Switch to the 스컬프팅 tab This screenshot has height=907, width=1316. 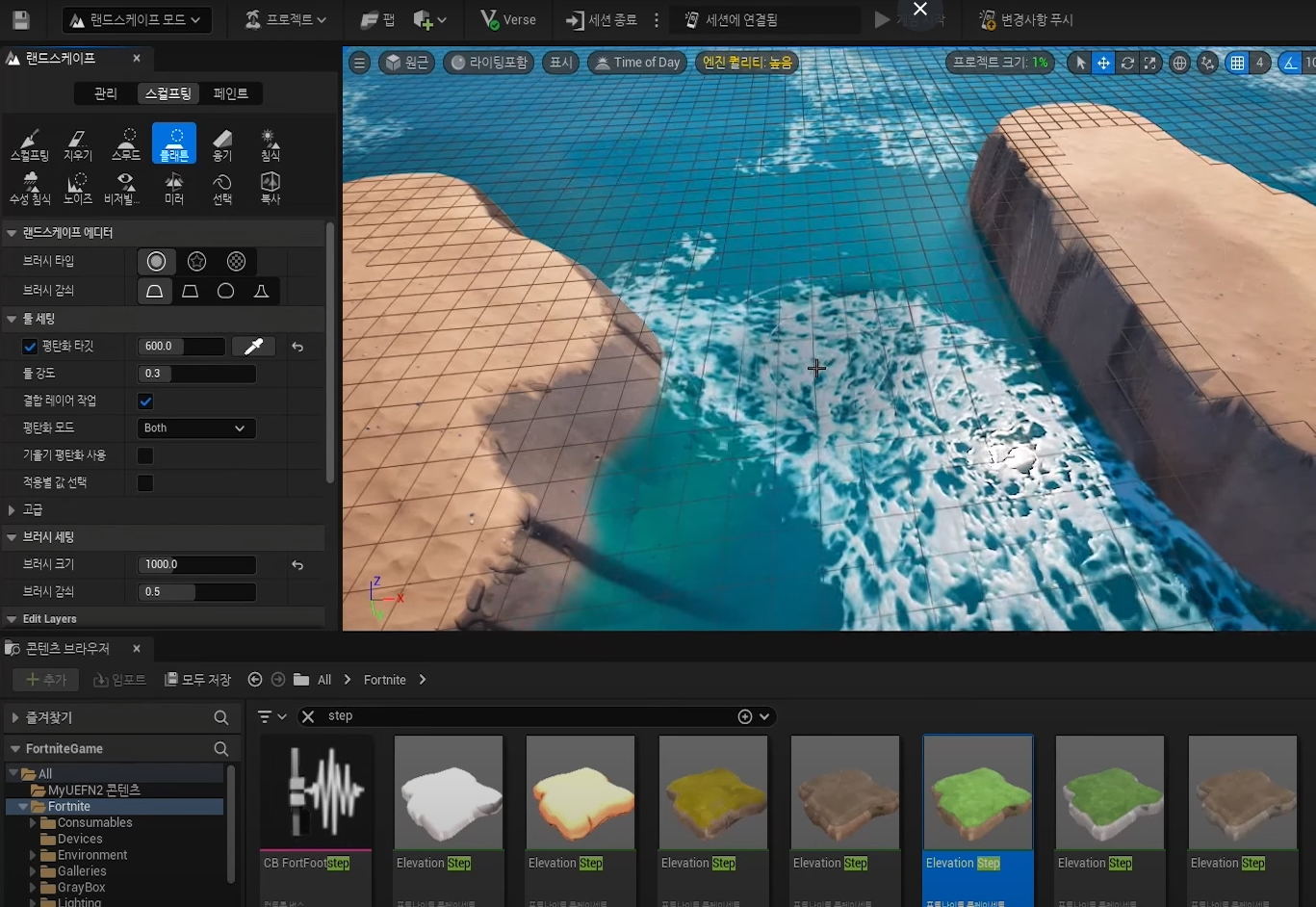coord(168,93)
